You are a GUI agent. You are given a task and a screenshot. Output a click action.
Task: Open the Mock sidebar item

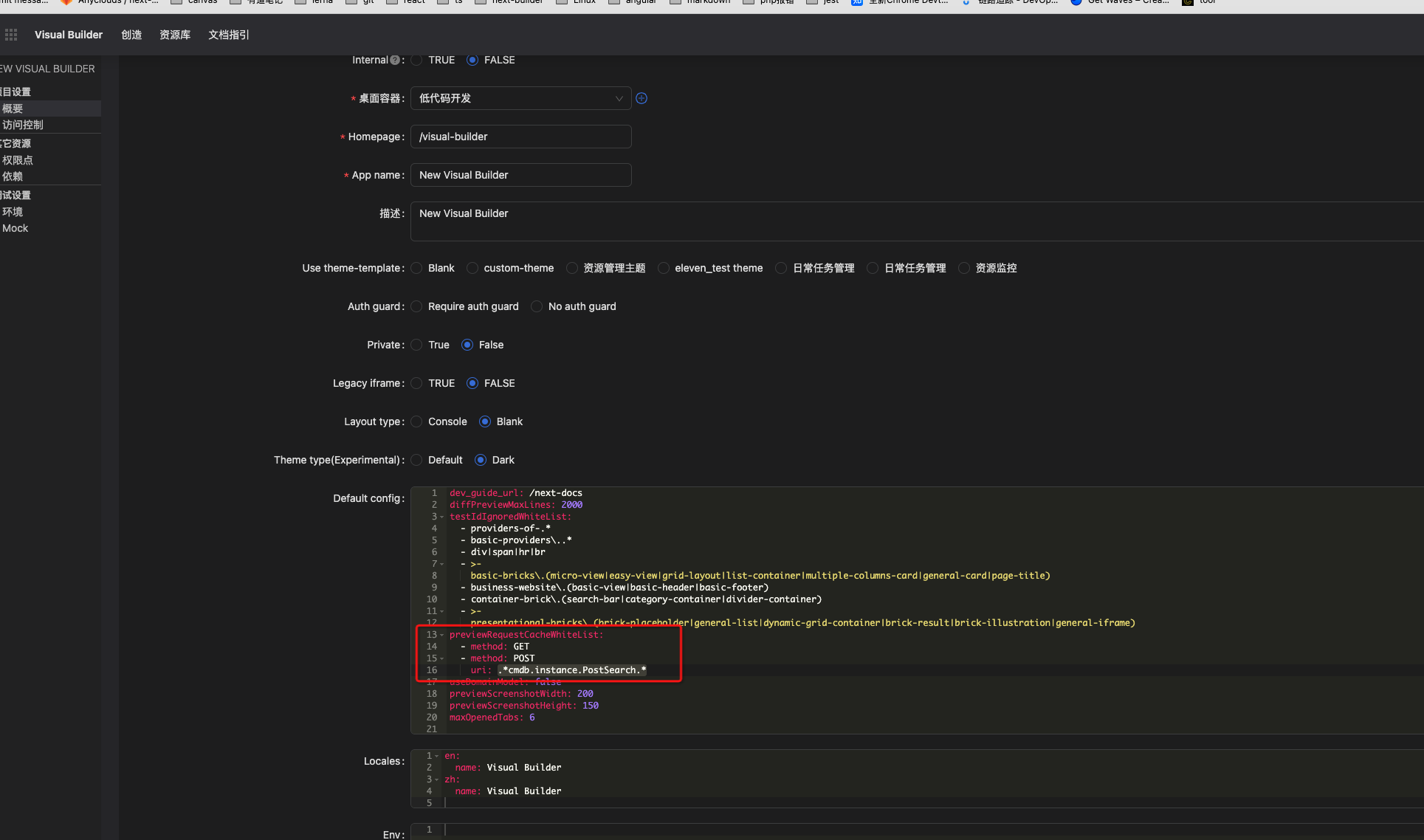pos(15,228)
